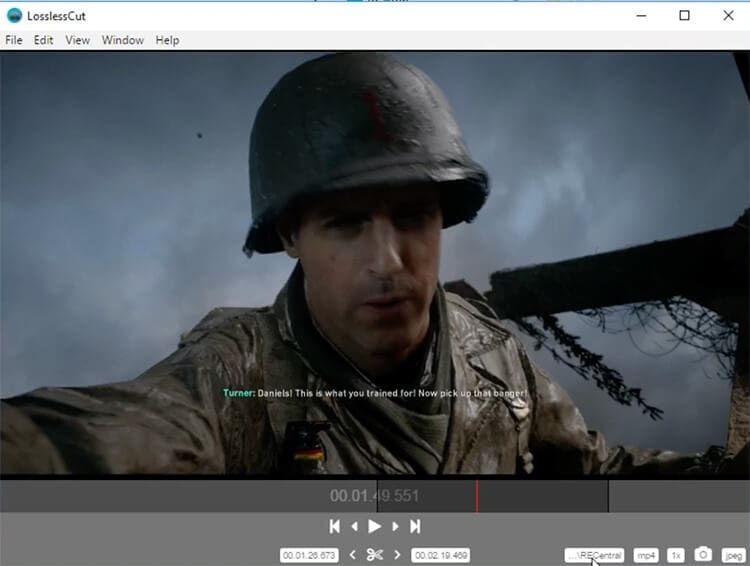Toggle the jpeg capture format button
750x566 pixels.
pyautogui.click(x=733, y=555)
